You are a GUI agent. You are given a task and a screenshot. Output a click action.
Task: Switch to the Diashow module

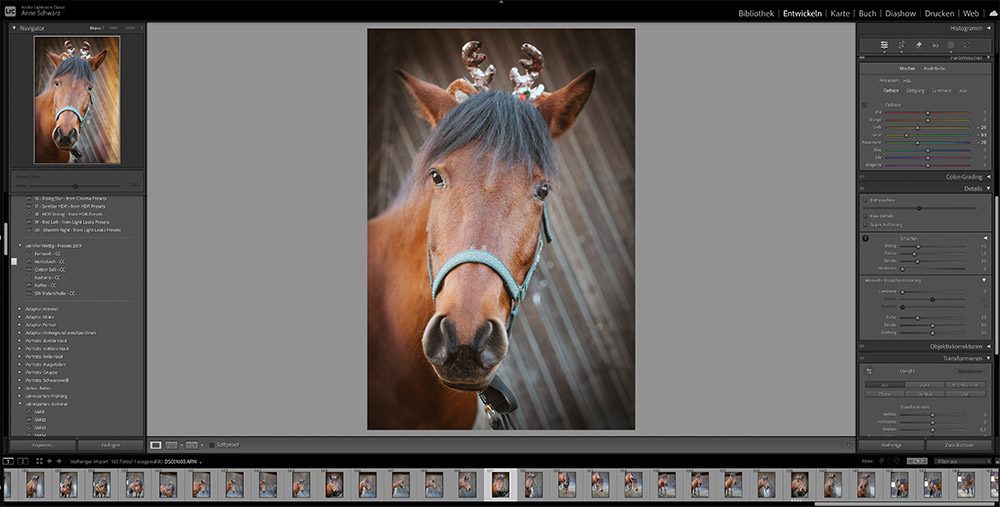tap(901, 13)
